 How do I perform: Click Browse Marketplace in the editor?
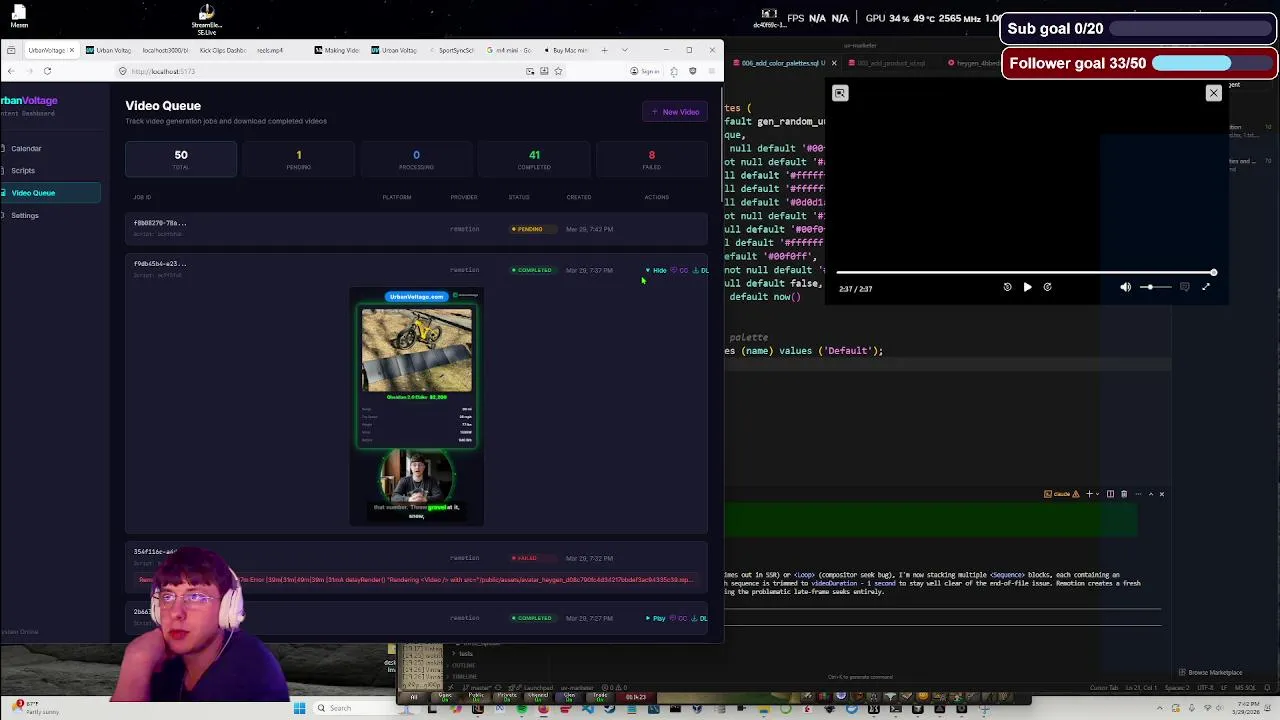coord(1212,673)
